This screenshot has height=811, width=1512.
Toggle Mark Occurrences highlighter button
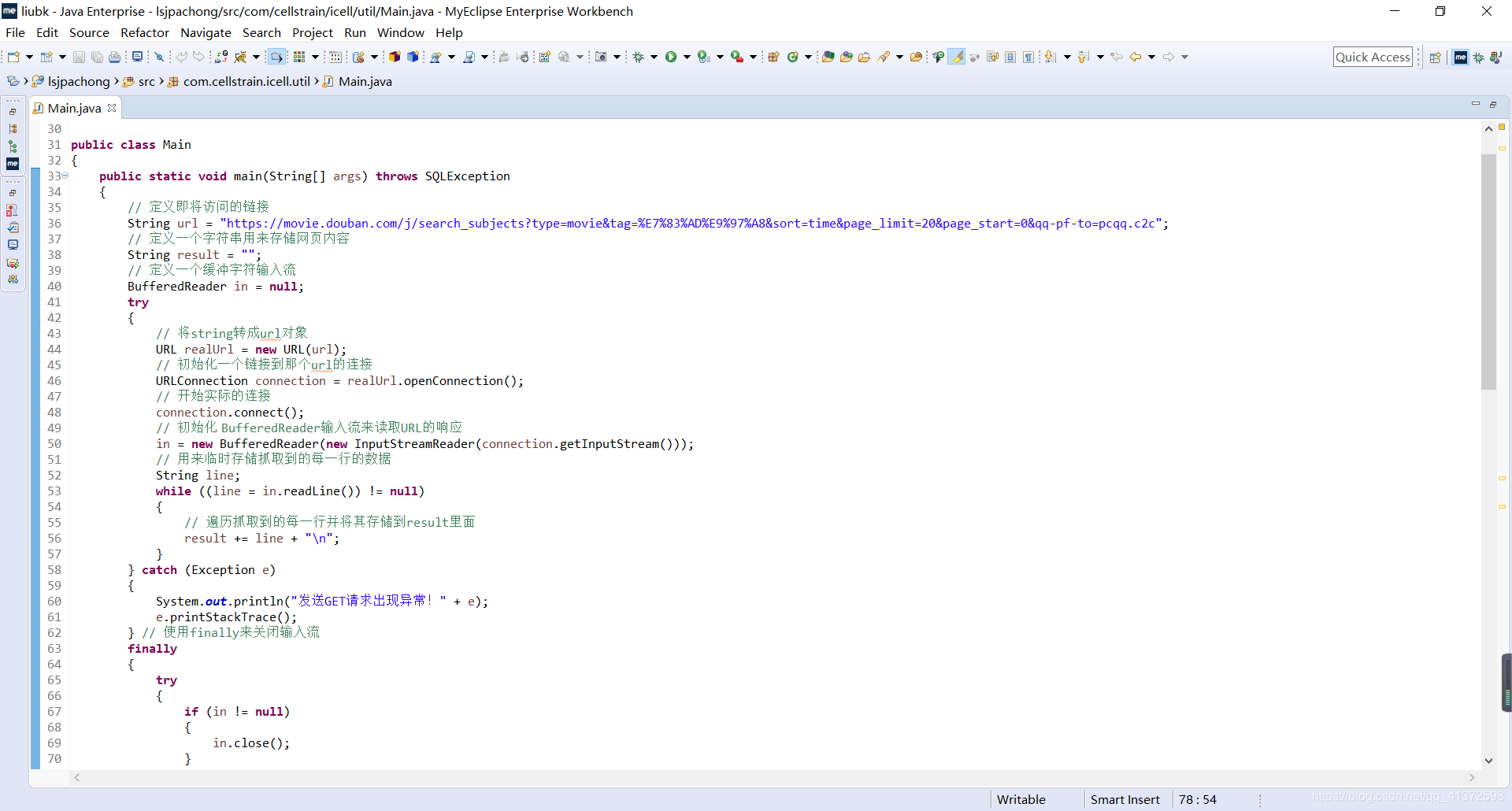(x=956, y=57)
